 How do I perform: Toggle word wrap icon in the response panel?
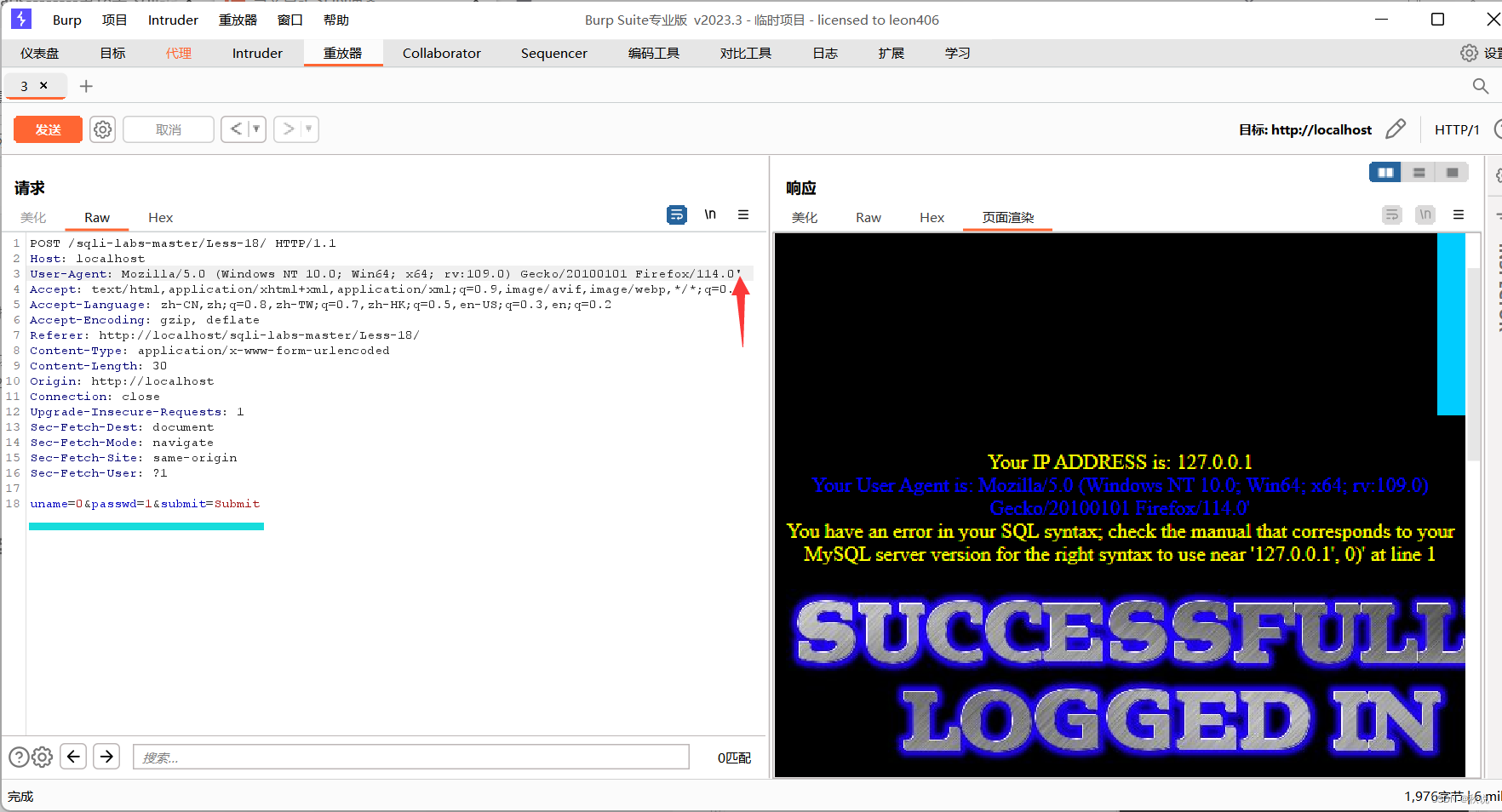[x=1392, y=214]
